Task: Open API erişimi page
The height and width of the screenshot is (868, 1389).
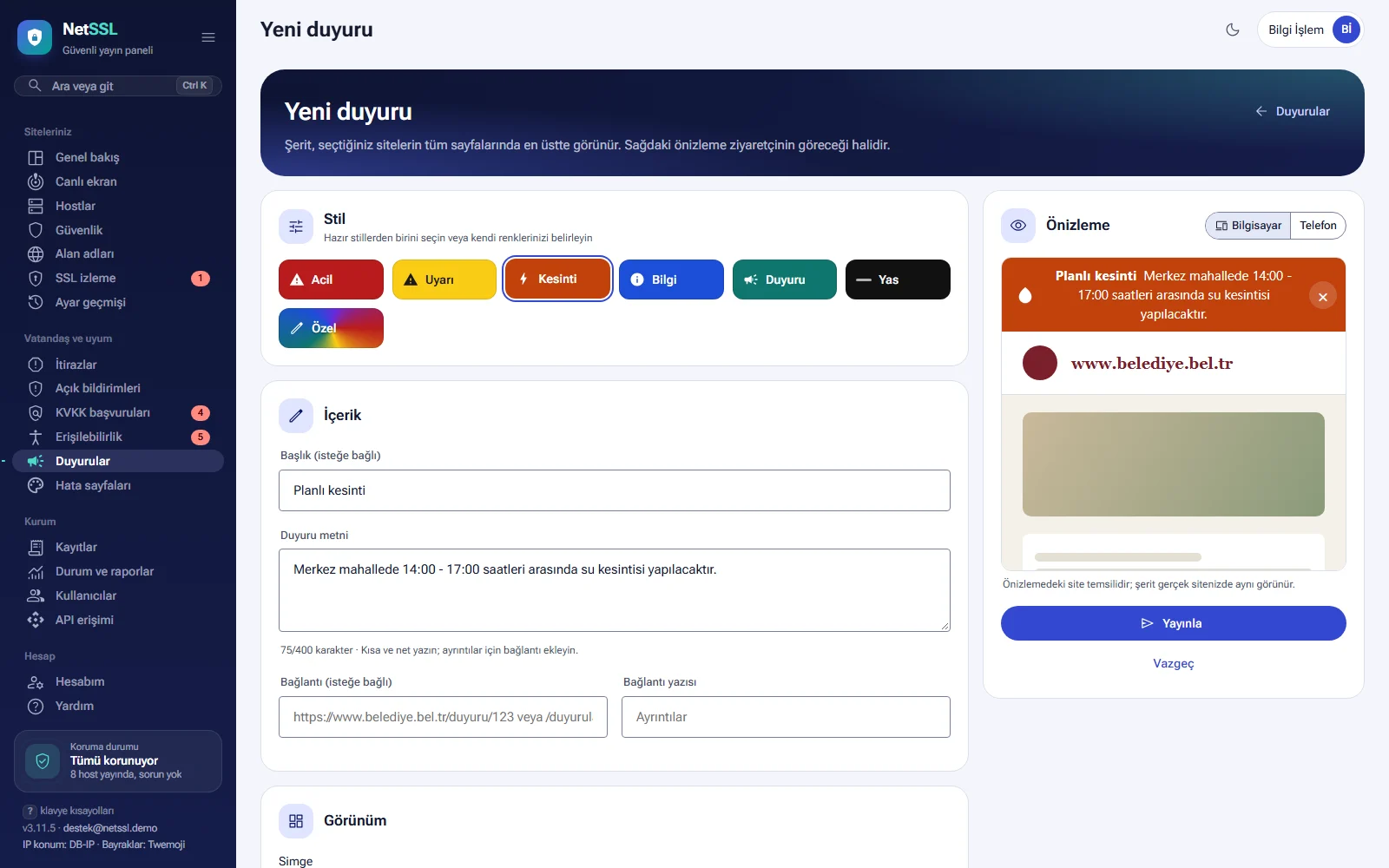Action: 118,620
